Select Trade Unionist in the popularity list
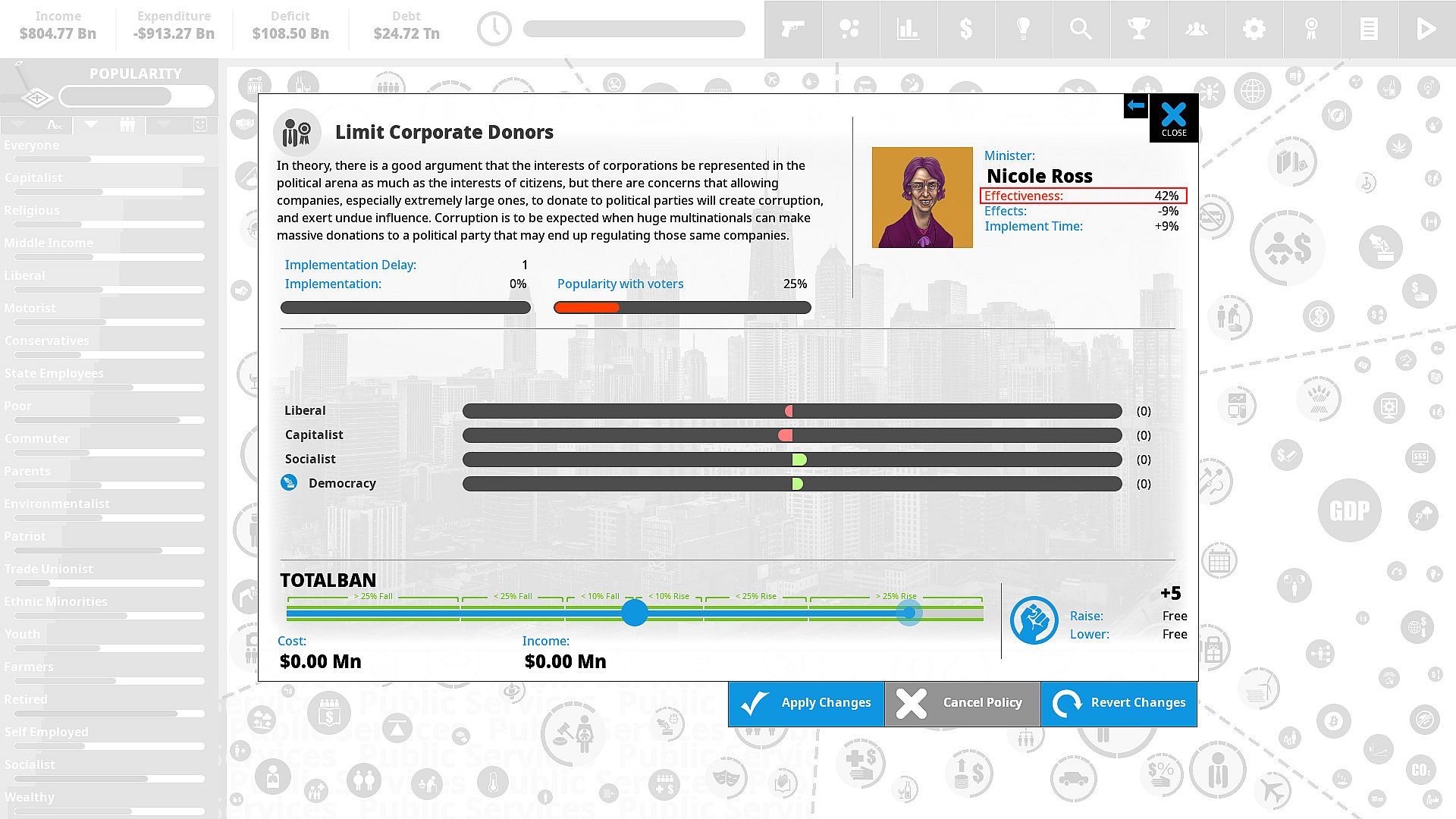1456x819 pixels. tap(49, 569)
